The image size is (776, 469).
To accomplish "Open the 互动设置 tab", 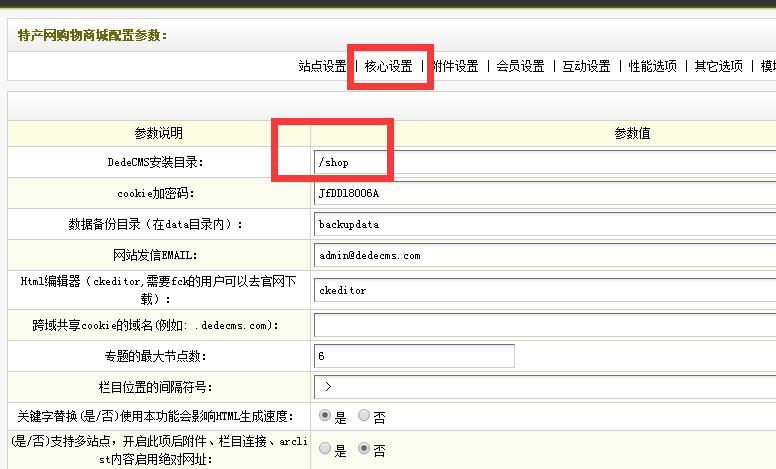I will (x=586, y=66).
